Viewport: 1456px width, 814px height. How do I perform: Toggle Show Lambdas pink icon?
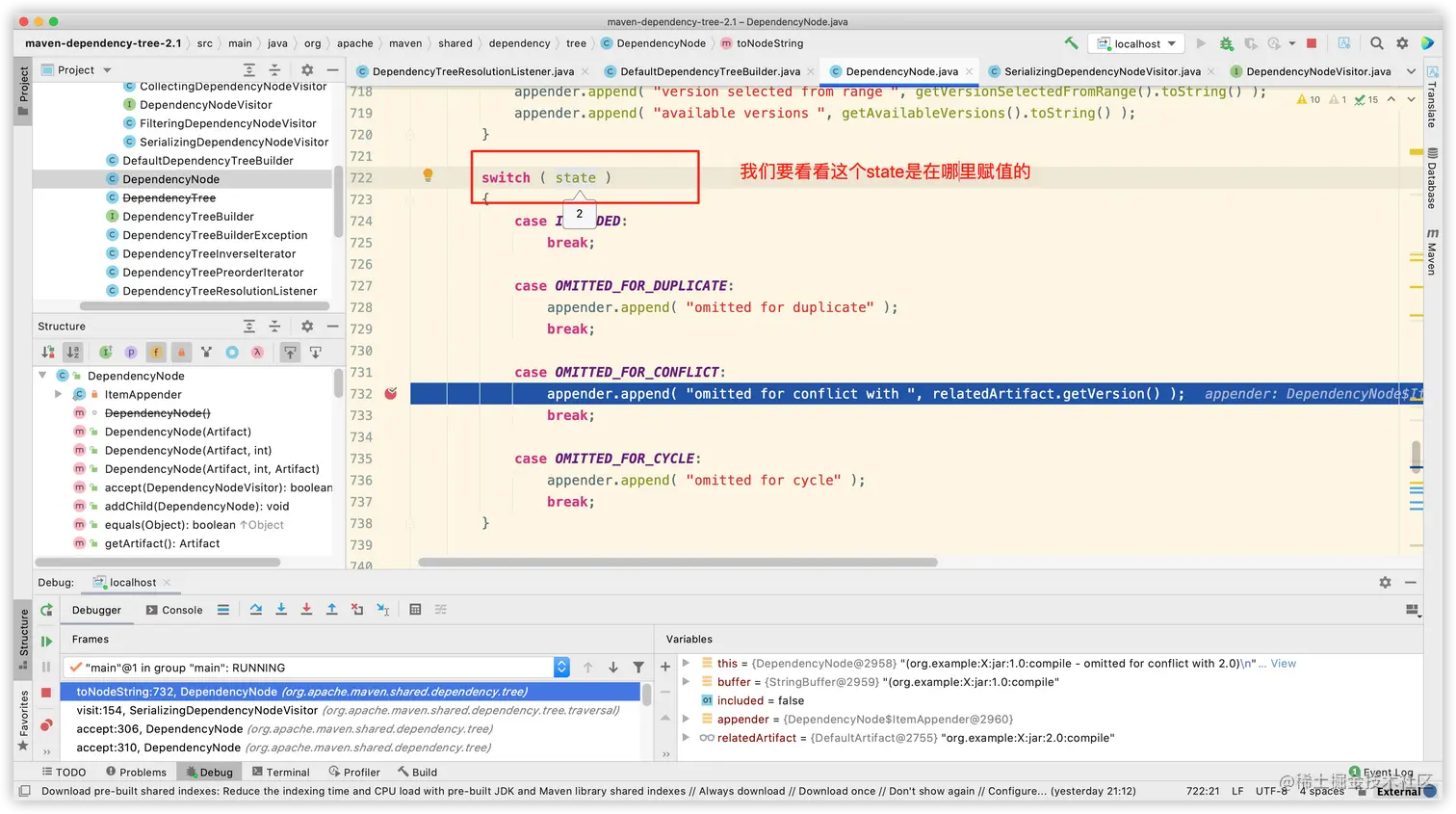[x=257, y=353]
